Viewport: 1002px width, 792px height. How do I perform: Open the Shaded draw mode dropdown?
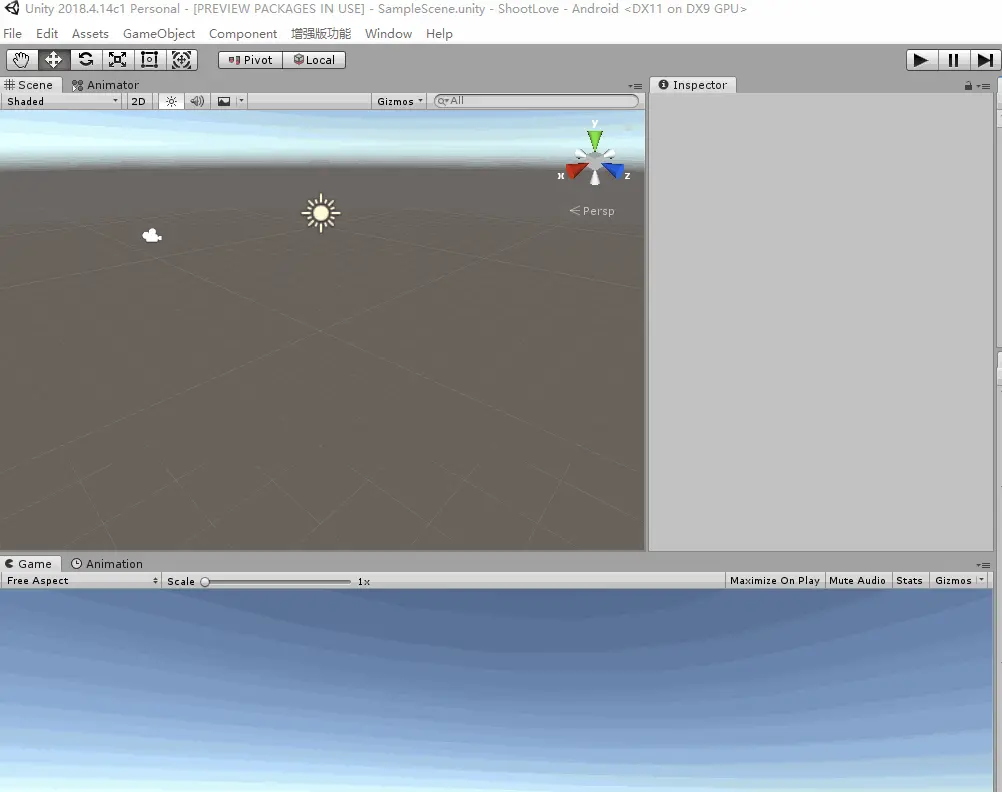(x=62, y=101)
